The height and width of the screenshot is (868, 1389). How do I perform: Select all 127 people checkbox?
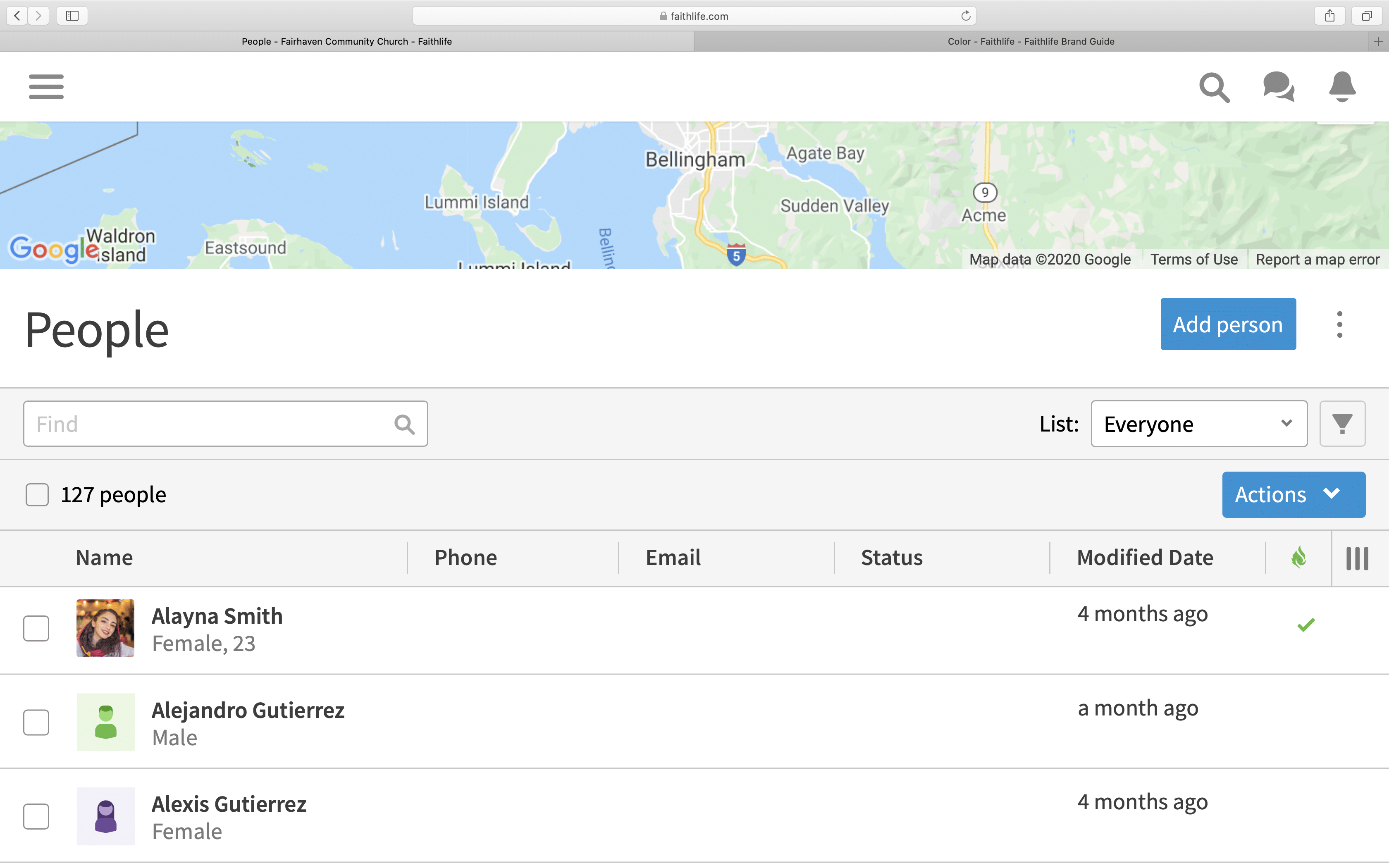37,494
